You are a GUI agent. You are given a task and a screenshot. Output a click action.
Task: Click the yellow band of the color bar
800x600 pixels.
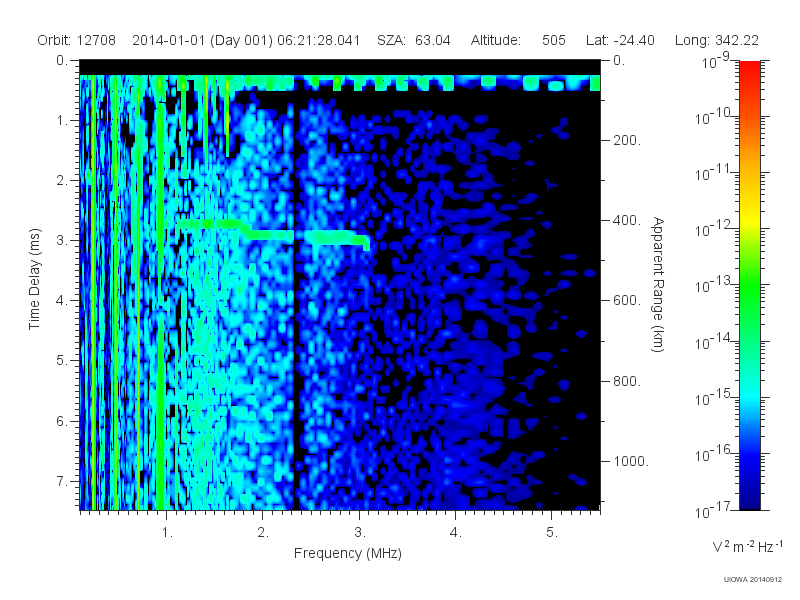tap(750, 217)
